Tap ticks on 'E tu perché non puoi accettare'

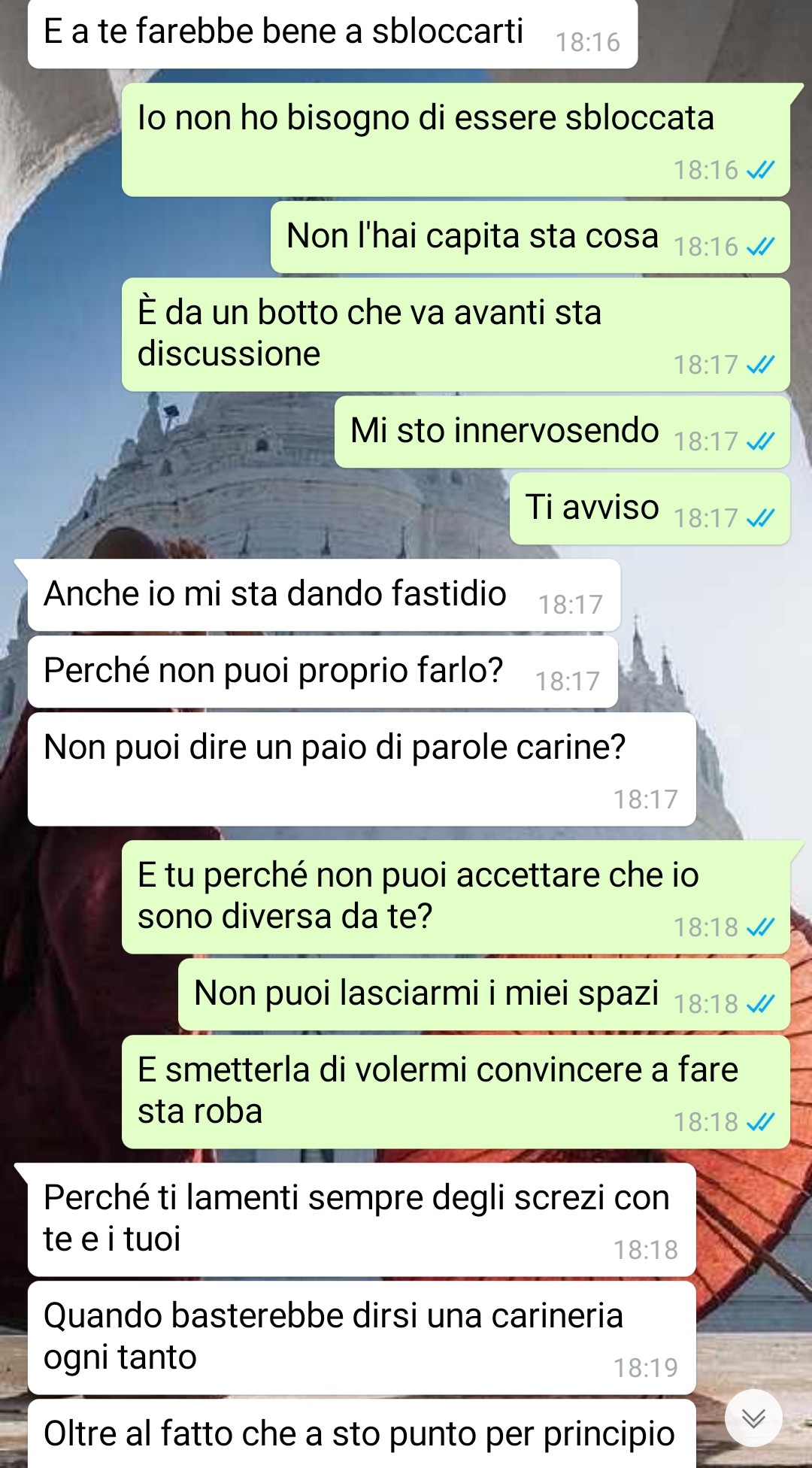point(760,927)
